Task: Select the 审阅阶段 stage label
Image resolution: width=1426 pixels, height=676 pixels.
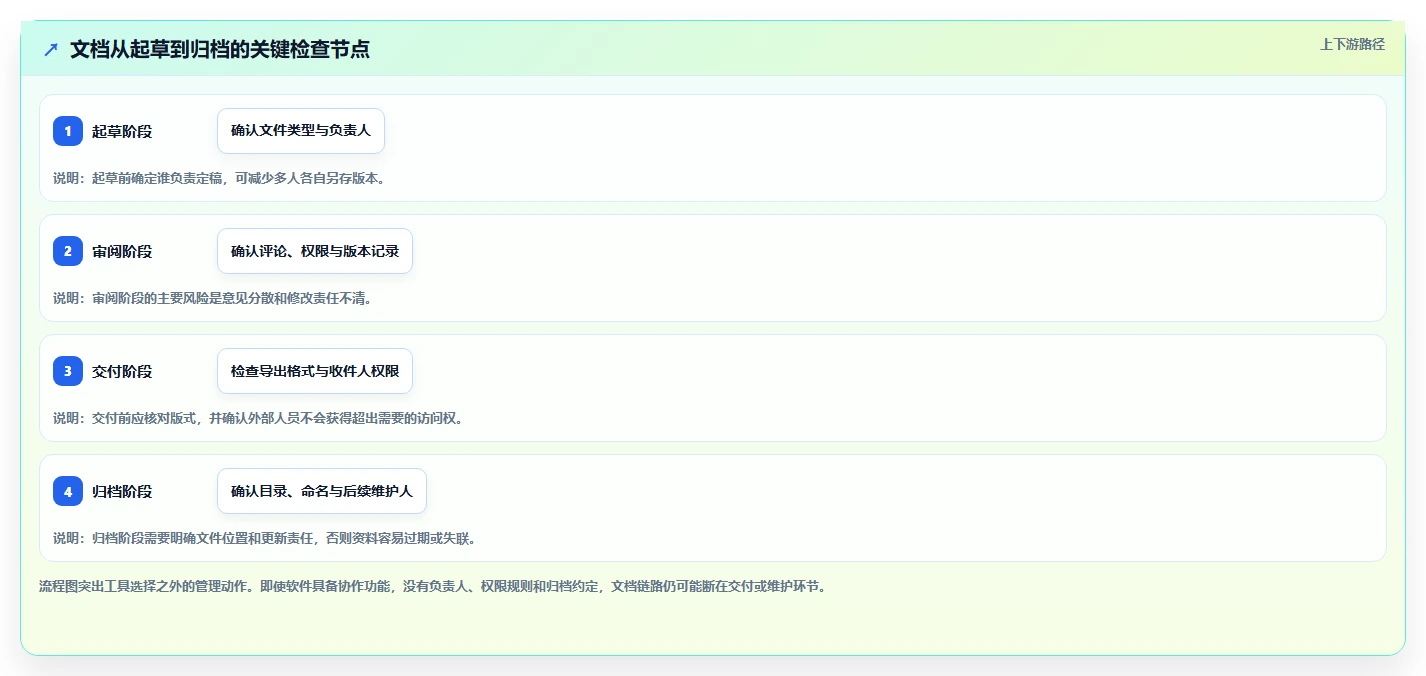Action: (122, 251)
